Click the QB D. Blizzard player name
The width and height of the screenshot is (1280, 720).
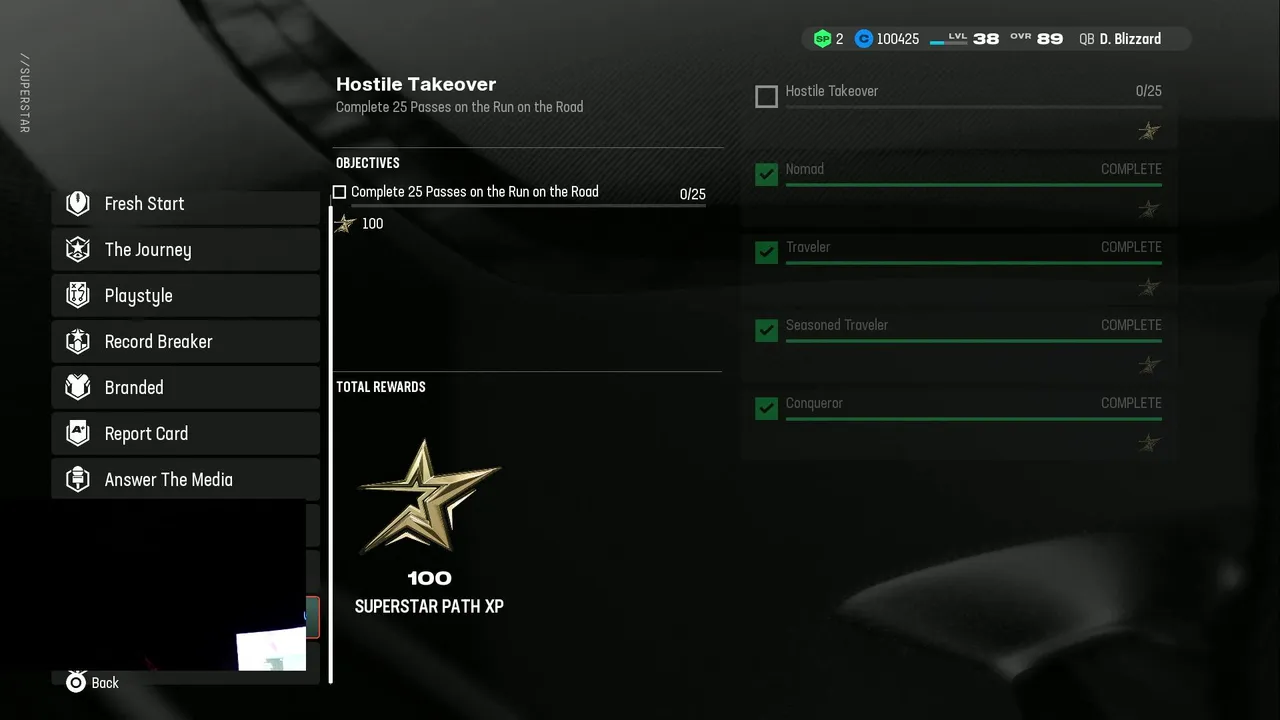(1120, 39)
